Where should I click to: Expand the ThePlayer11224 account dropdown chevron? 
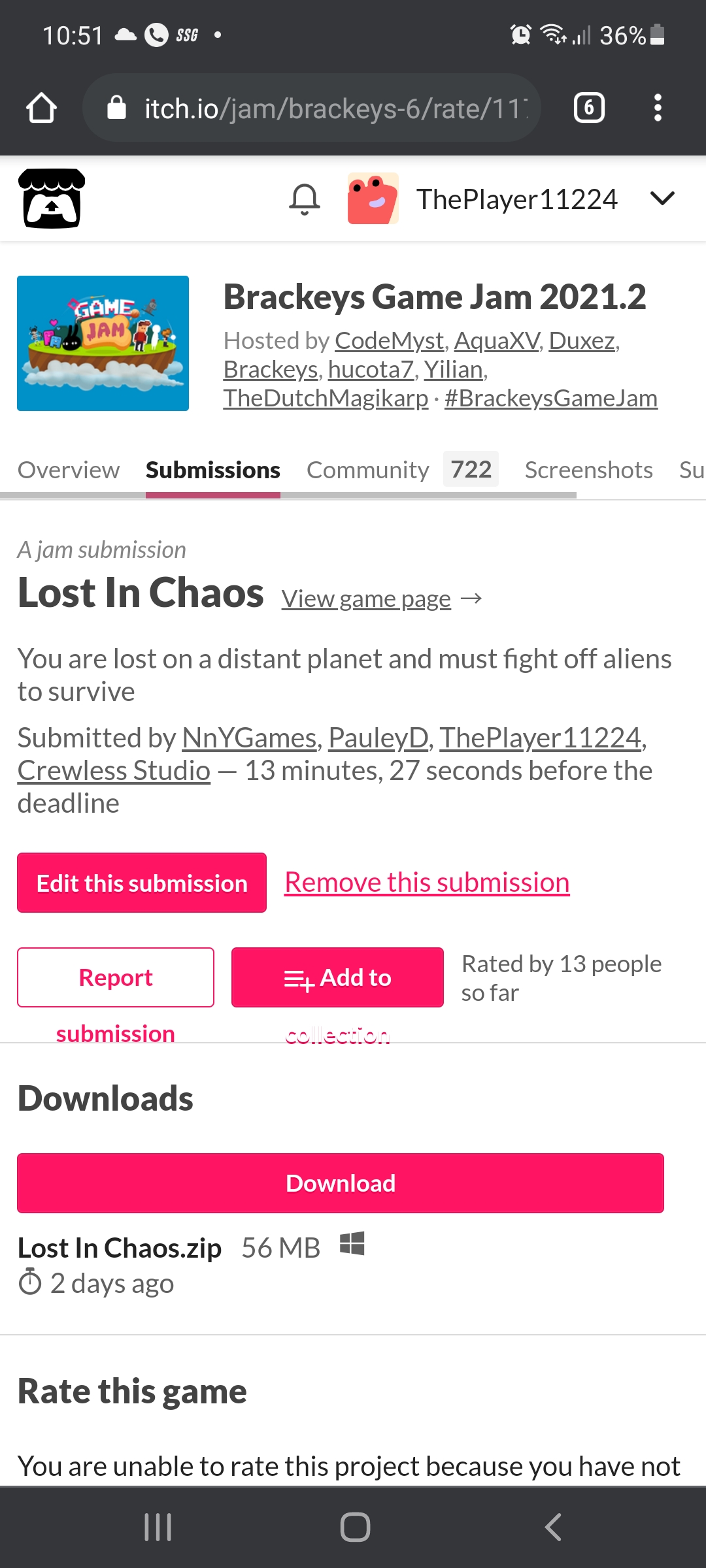(662, 199)
